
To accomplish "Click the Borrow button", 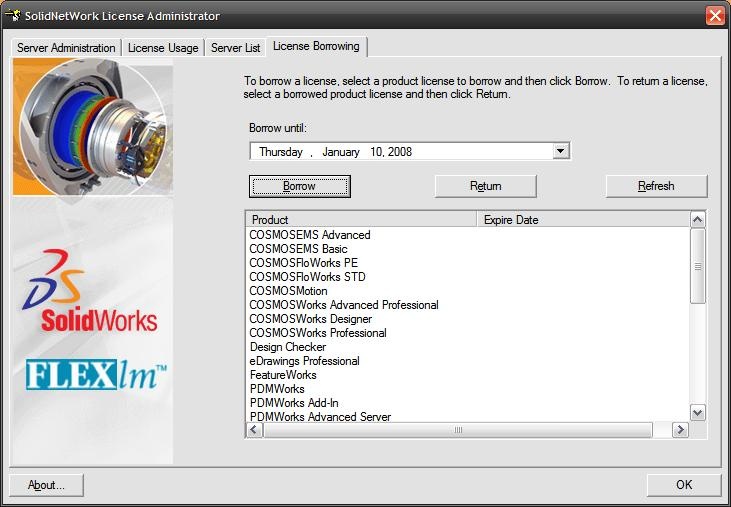I will [x=299, y=186].
